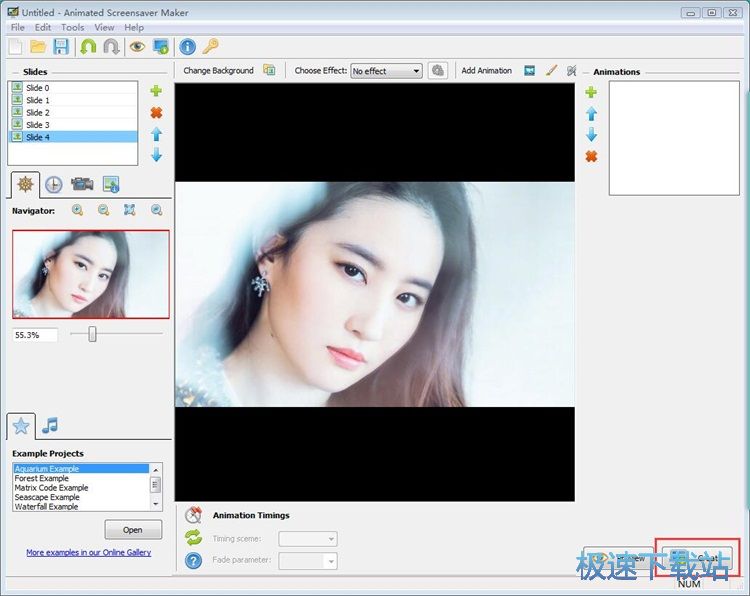Open the blue info icon

(x=188, y=47)
